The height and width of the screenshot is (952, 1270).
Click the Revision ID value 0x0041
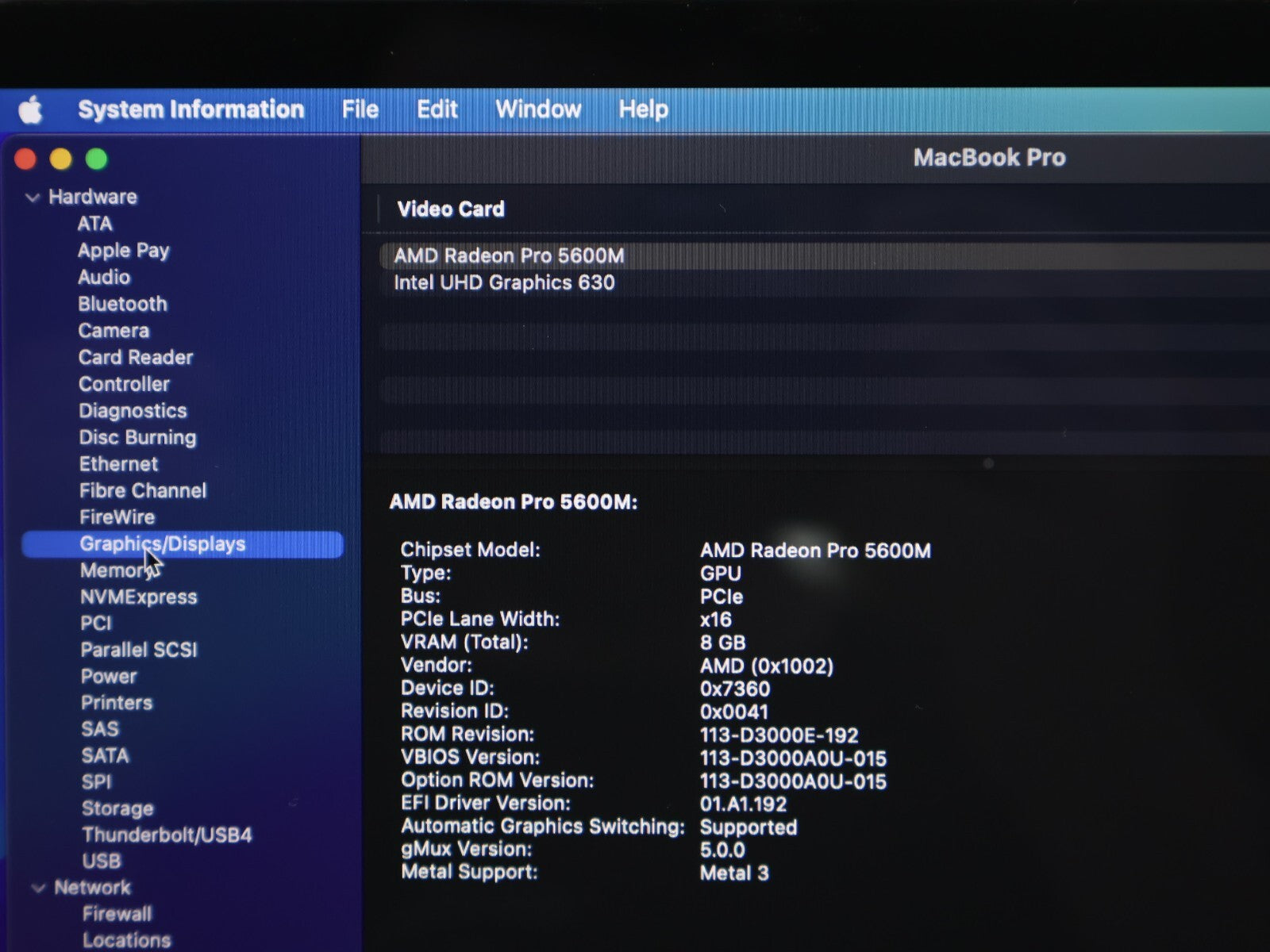coord(733,712)
